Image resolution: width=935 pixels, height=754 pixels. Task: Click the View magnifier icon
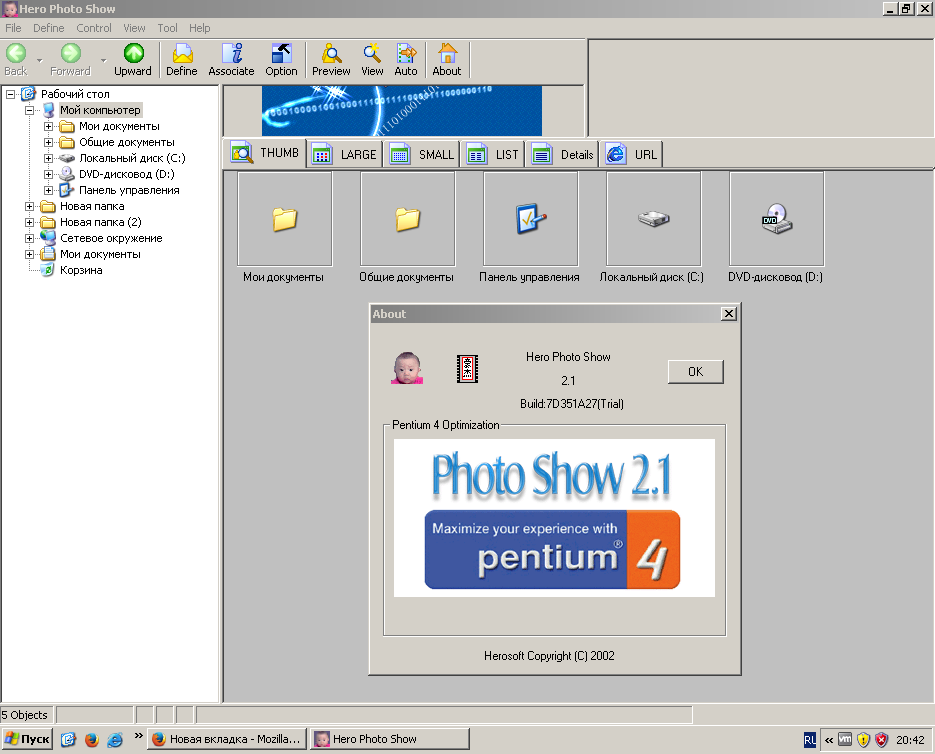tap(372, 59)
